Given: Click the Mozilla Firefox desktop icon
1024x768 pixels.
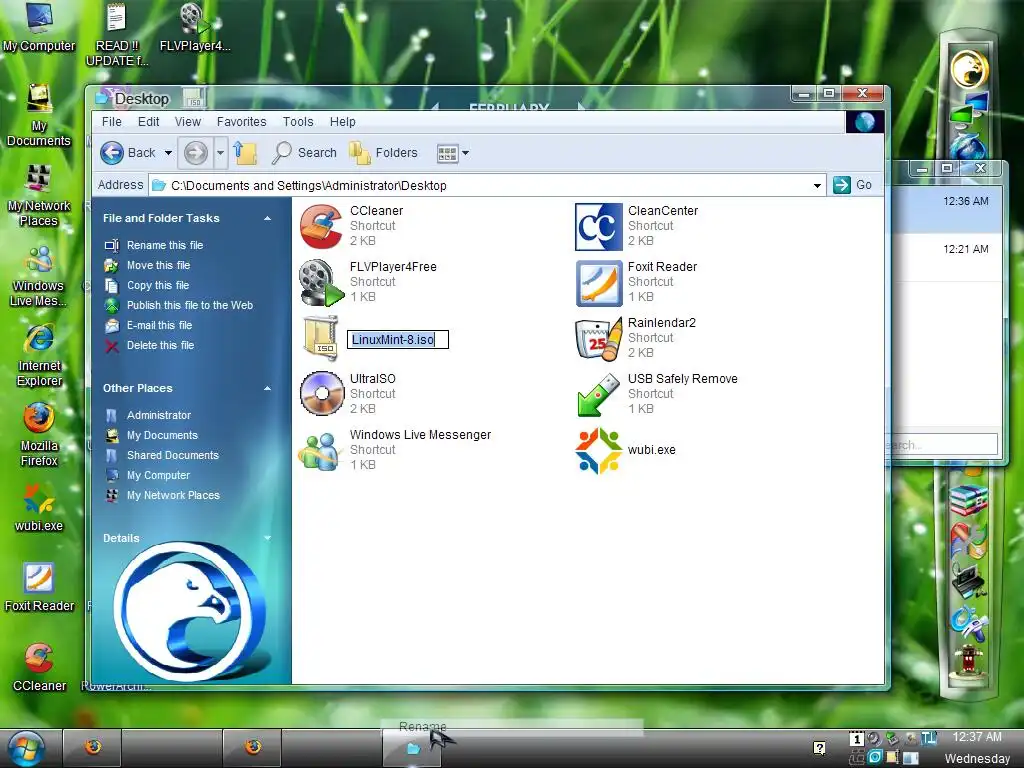Looking at the screenshot, I should point(39,436).
